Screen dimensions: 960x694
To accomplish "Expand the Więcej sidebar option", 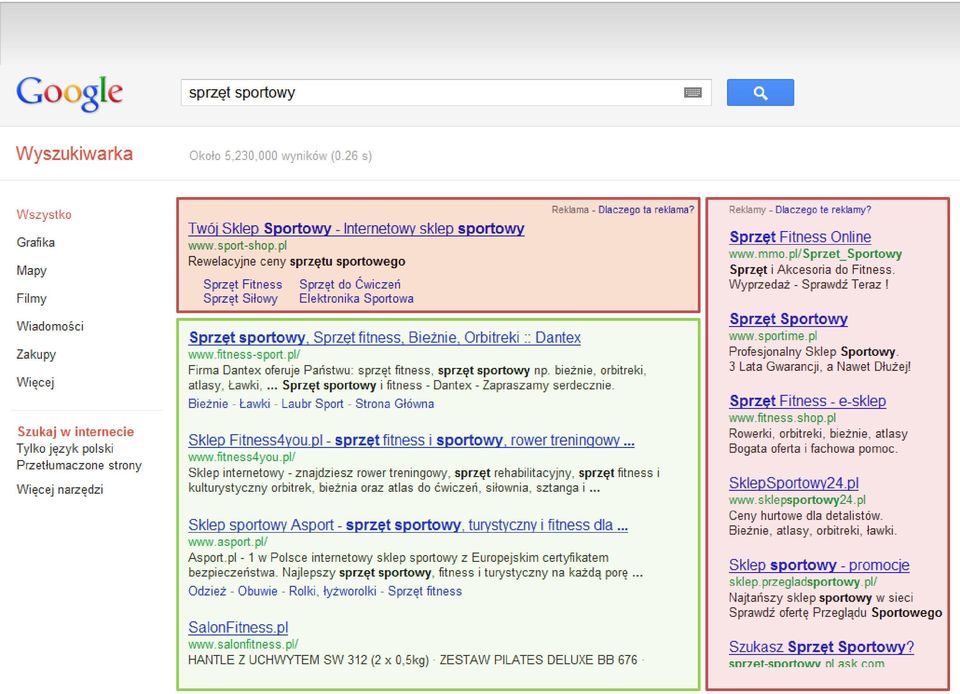I will (36, 382).
